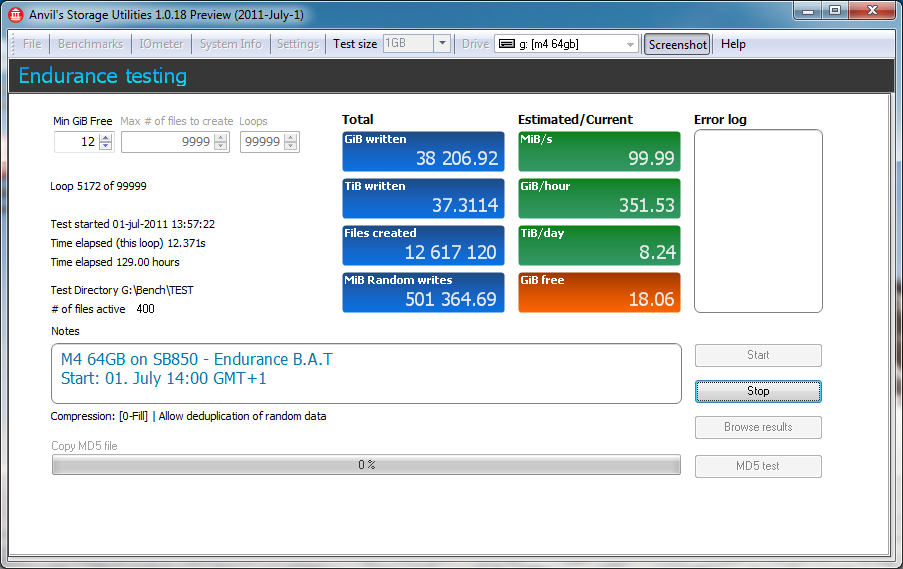Viewport: 903px width, 569px height.
Task: Click the MD5 test button
Action: [758, 466]
